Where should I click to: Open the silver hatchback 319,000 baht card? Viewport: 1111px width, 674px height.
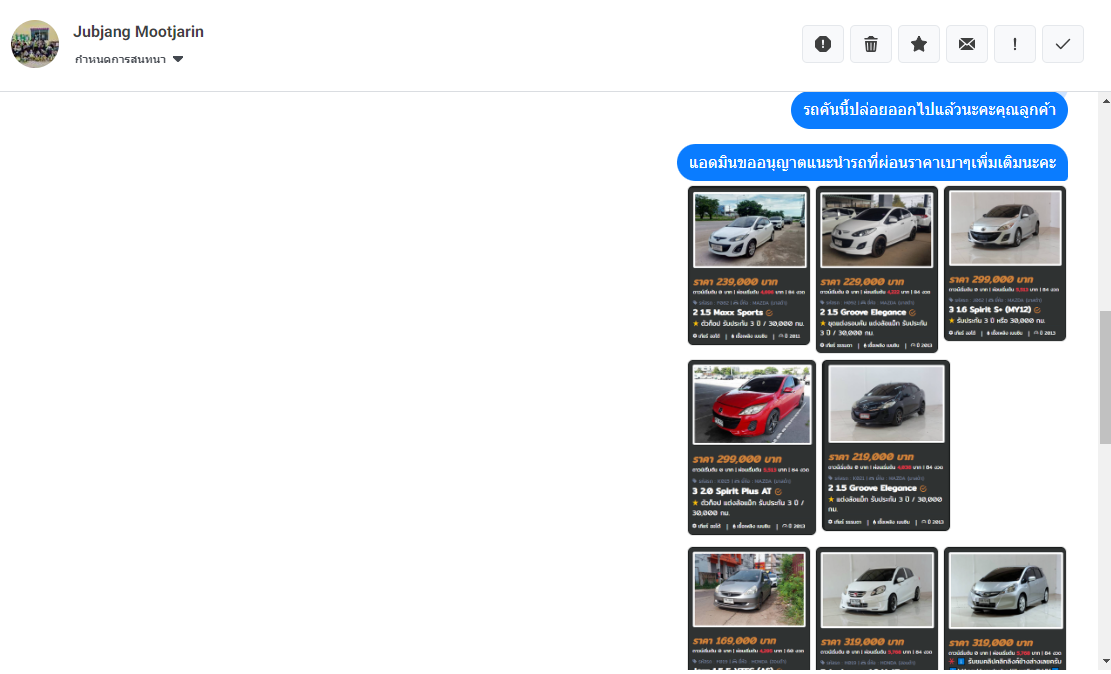[1005, 608]
